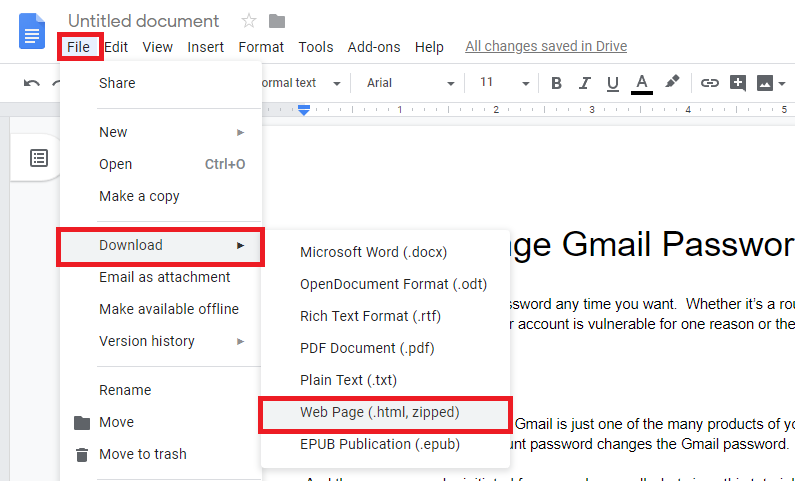The image size is (795, 481).
Task: Click the insert link icon
Action: 710,83
